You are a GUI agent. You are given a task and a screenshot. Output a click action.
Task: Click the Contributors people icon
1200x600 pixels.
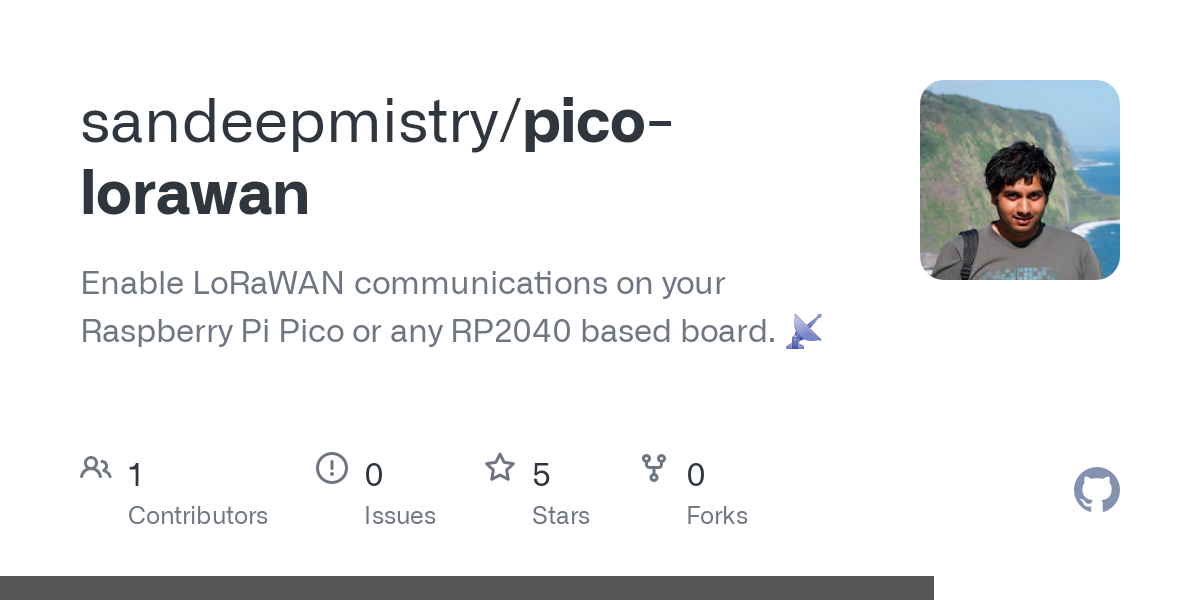pyautogui.click(x=96, y=468)
